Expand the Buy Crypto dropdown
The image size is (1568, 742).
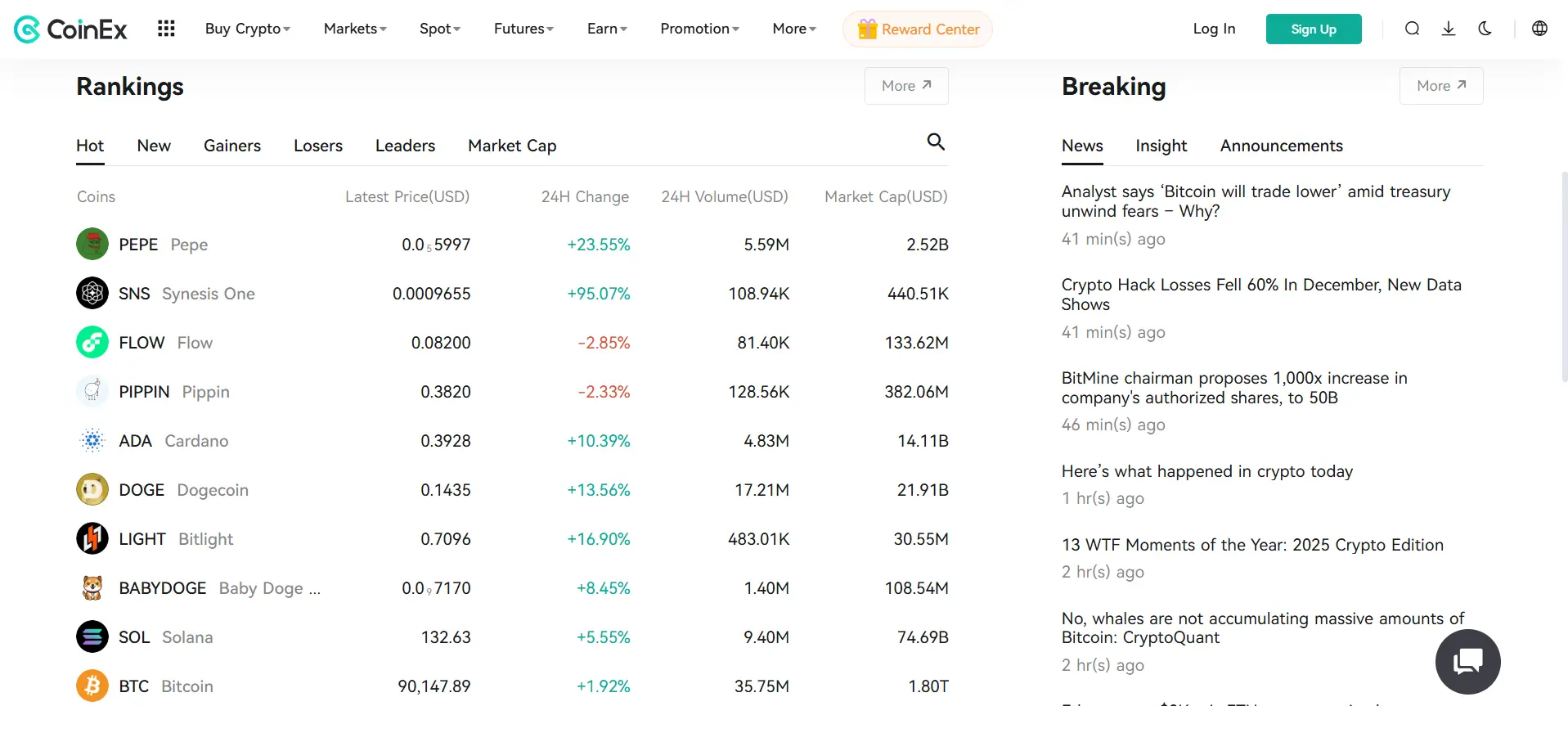247,29
